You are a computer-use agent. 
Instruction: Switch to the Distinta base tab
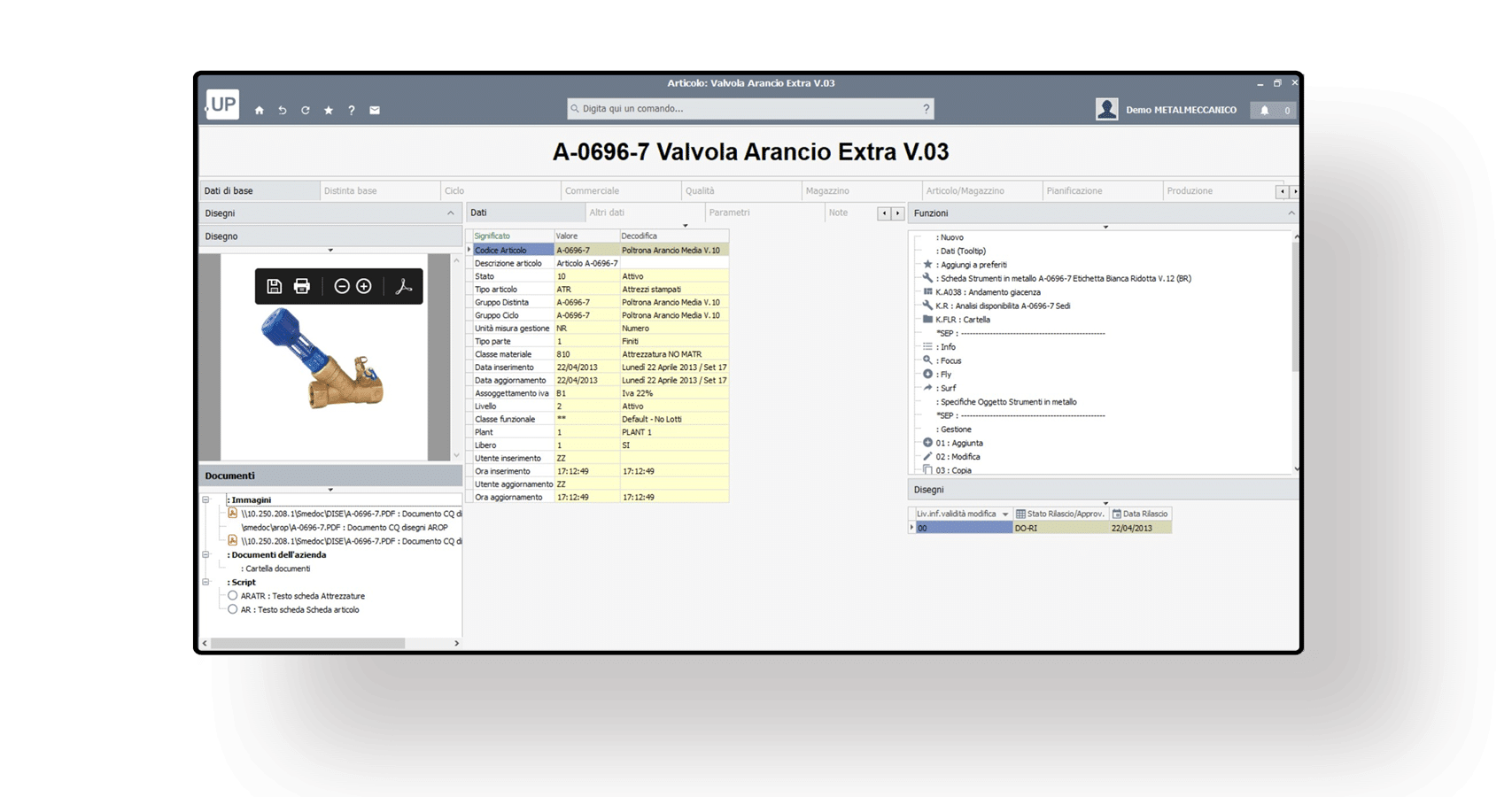(351, 191)
